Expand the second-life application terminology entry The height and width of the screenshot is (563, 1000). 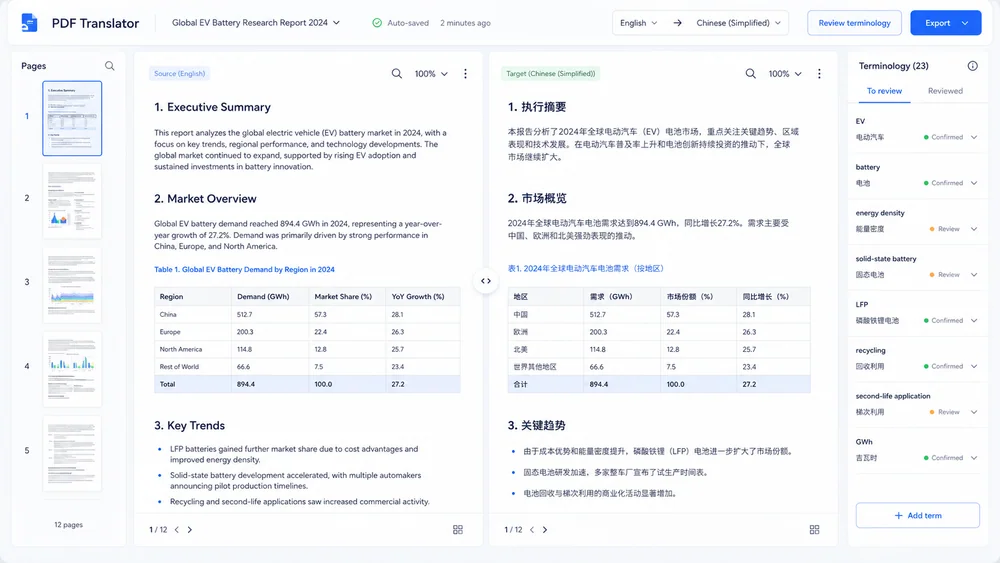click(x=974, y=413)
